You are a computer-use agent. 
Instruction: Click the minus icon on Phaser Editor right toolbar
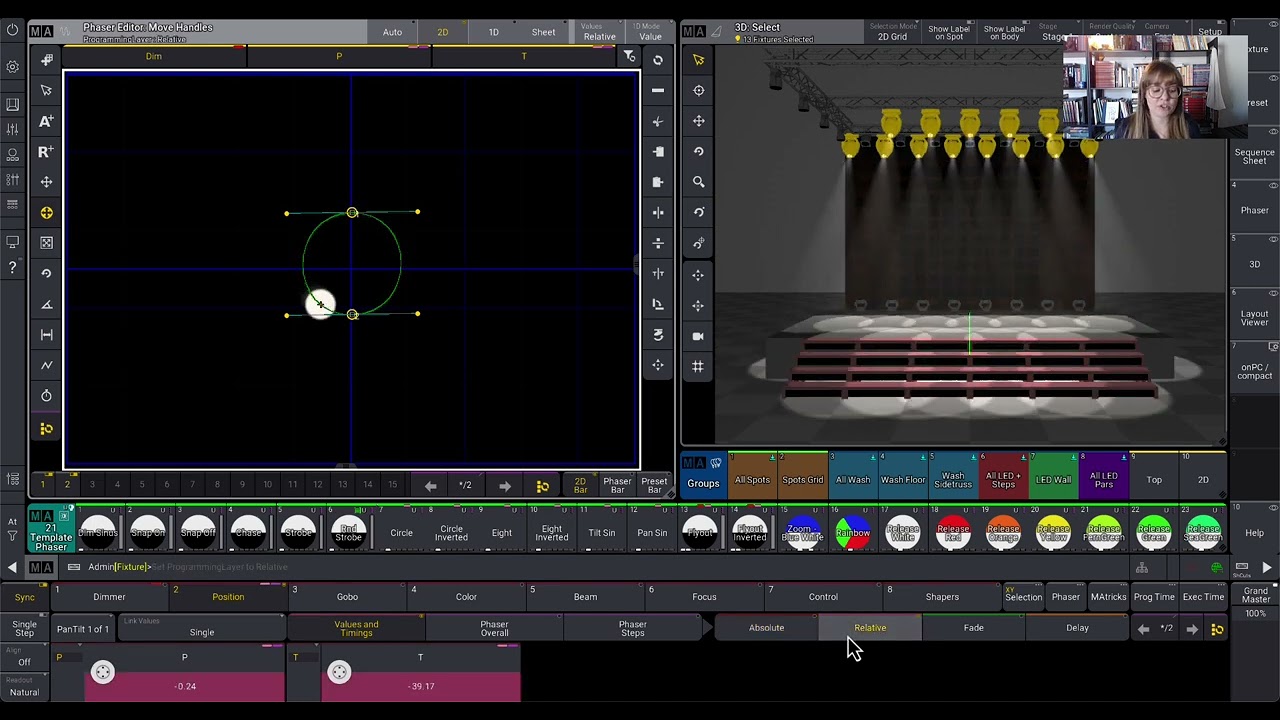point(658,90)
